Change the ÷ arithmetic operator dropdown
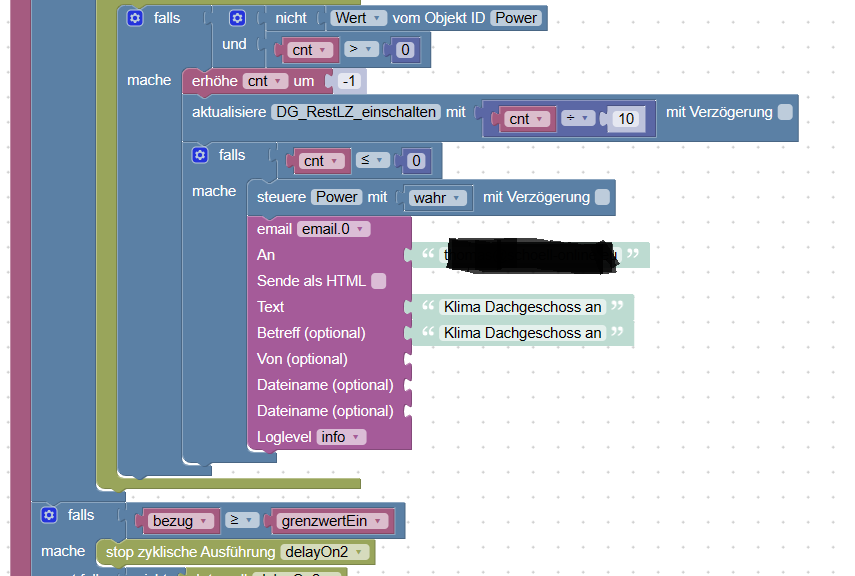855x576 pixels. [578, 118]
